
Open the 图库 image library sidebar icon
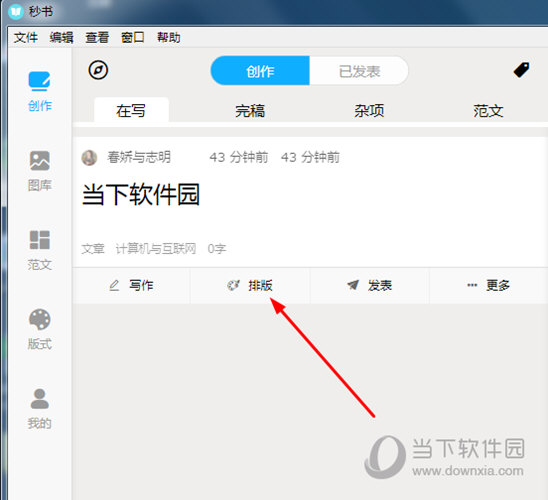(x=39, y=171)
